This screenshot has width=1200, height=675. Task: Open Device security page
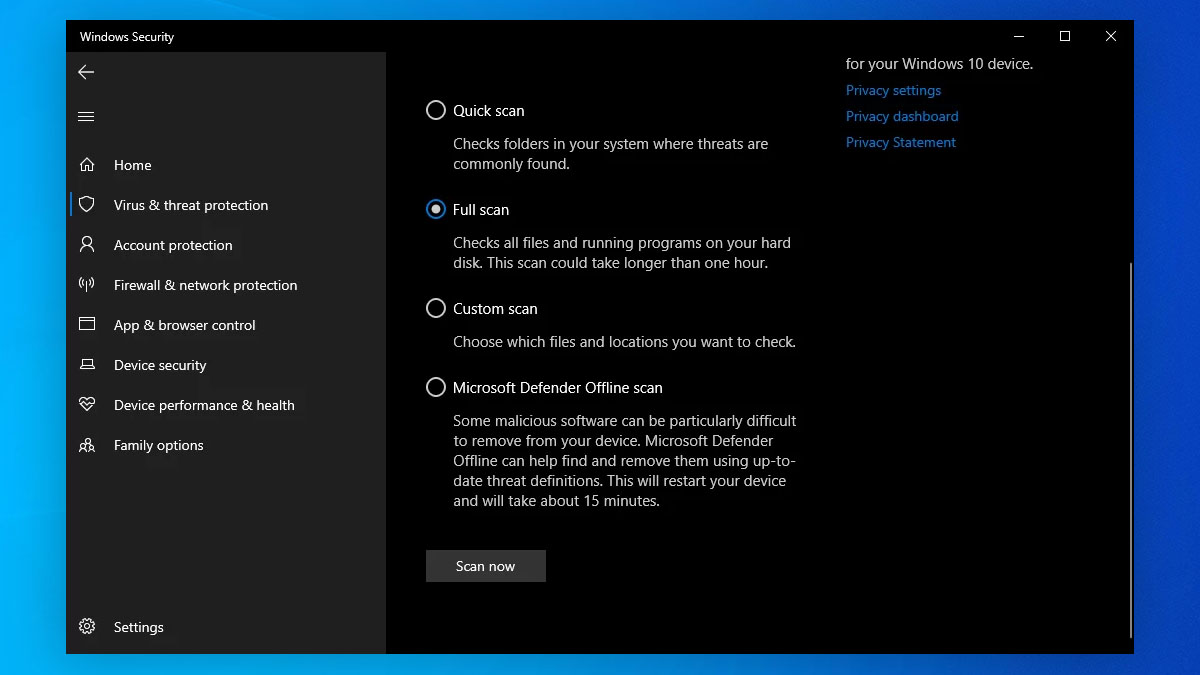pyautogui.click(x=226, y=365)
